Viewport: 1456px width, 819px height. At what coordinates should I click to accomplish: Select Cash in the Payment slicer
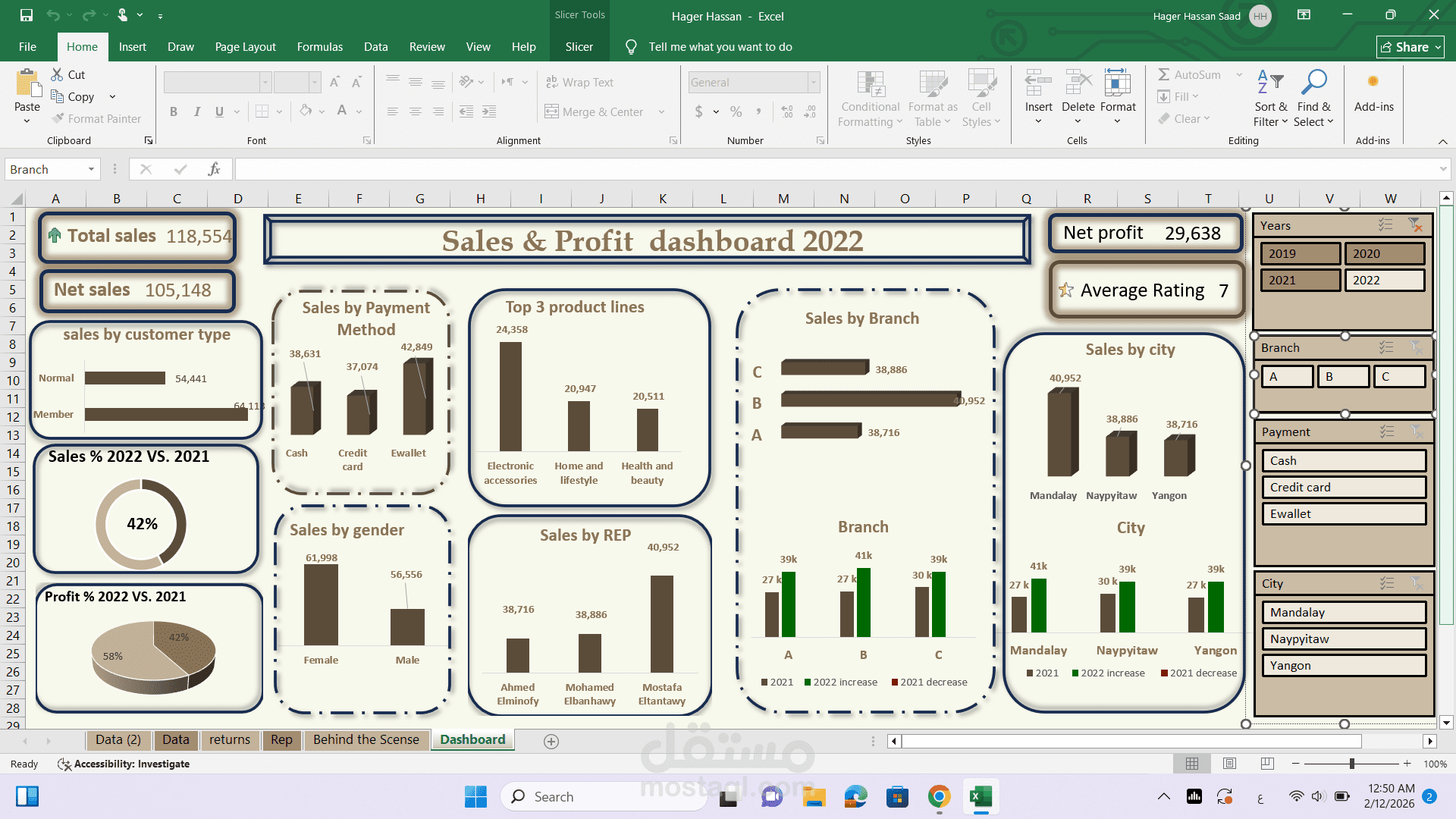[x=1343, y=460]
